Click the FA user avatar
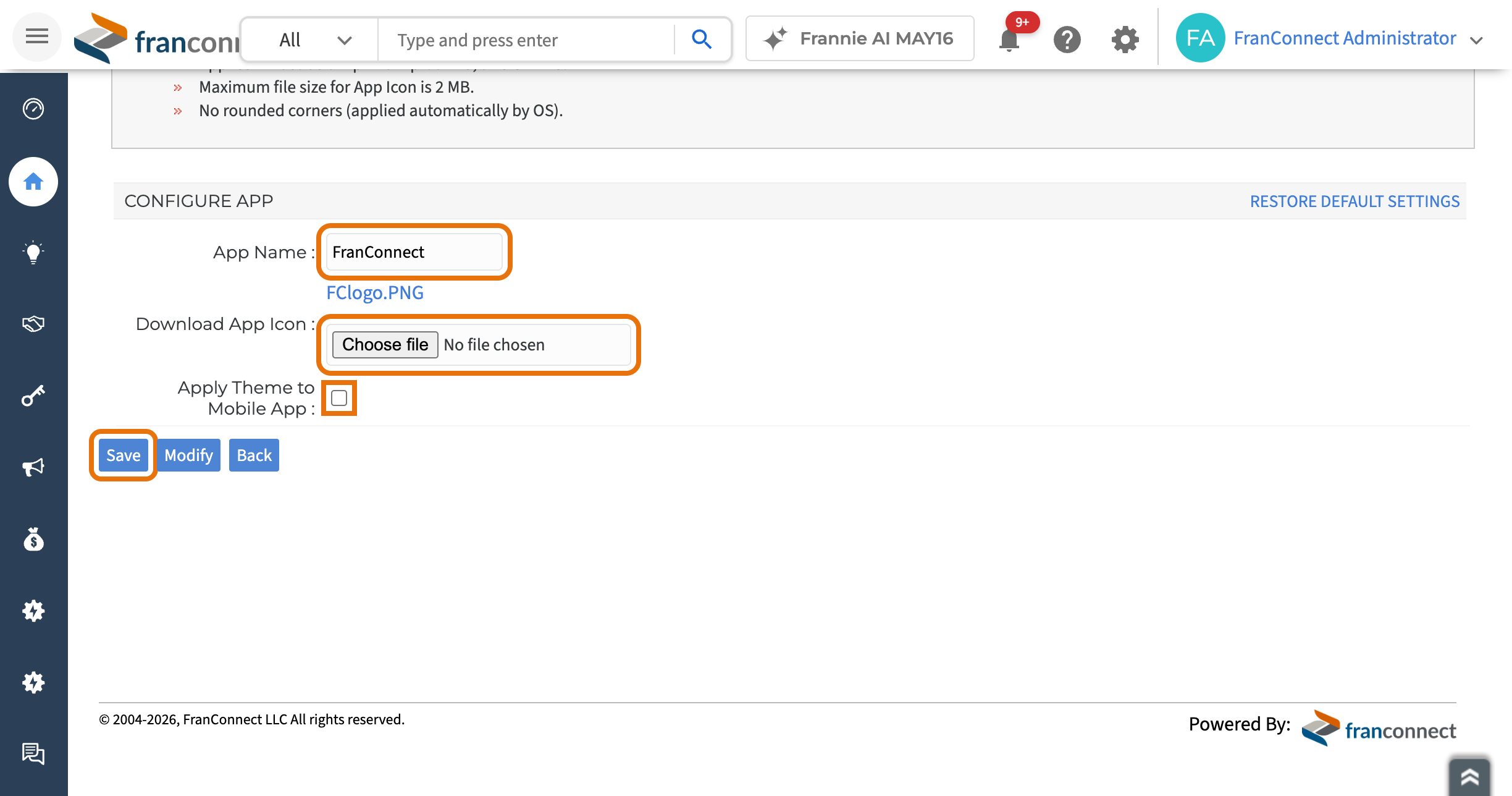 click(x=1200, y=38)
